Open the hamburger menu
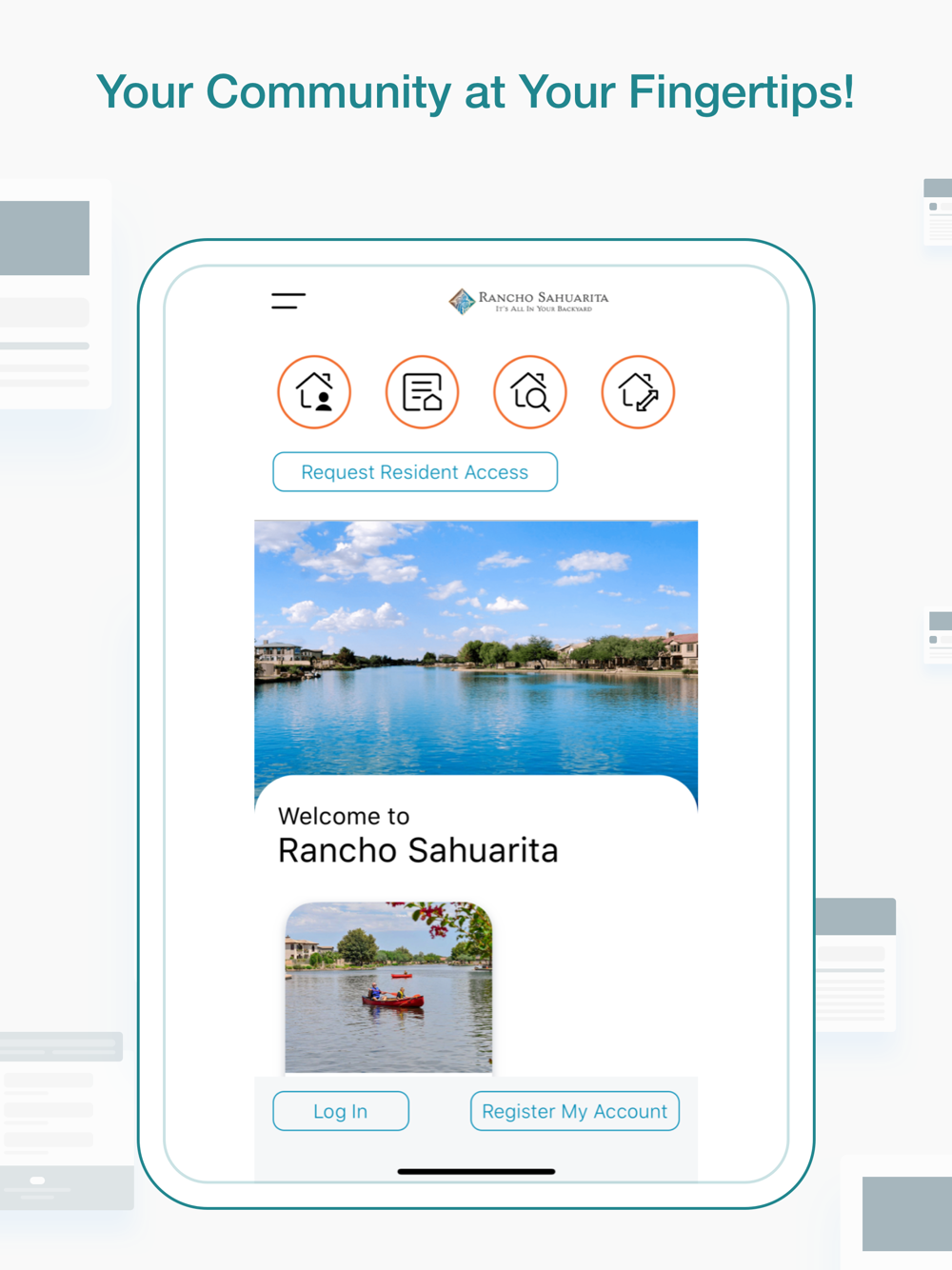The height and width of the screenshot is (1270, 952). click(288, 301)
